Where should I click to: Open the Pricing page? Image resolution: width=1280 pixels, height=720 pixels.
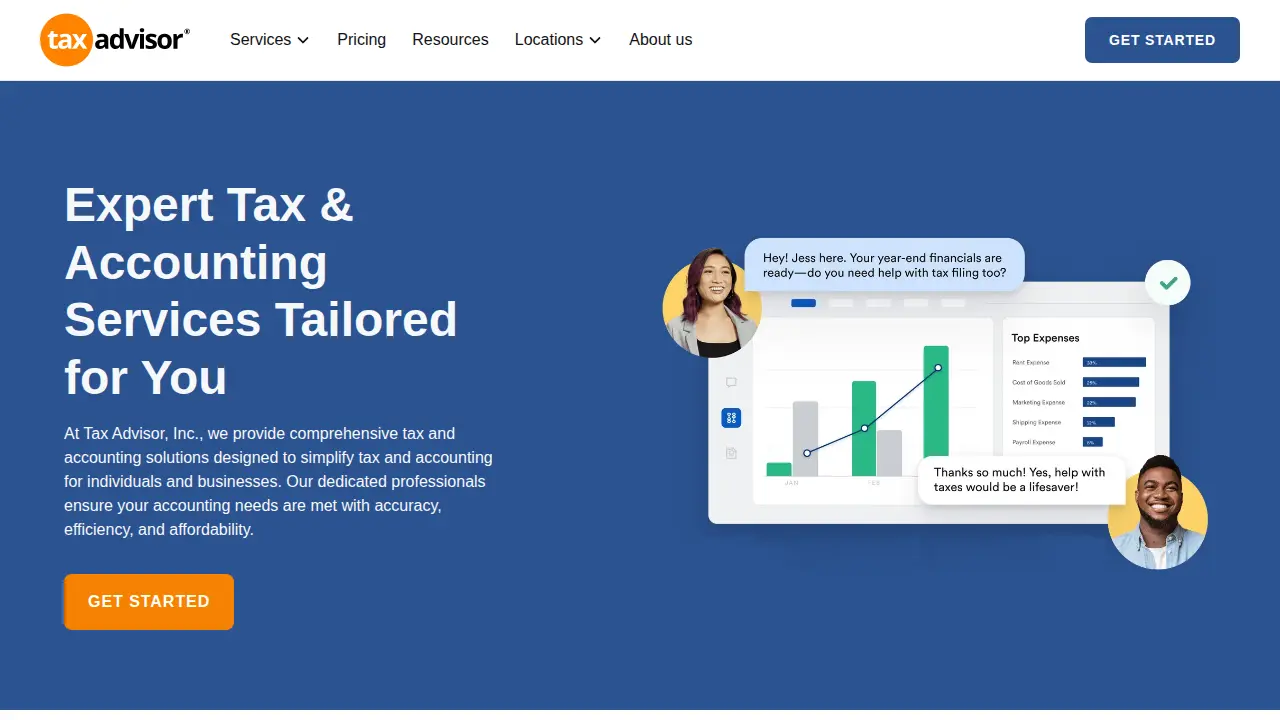click(x=361, y=40)
